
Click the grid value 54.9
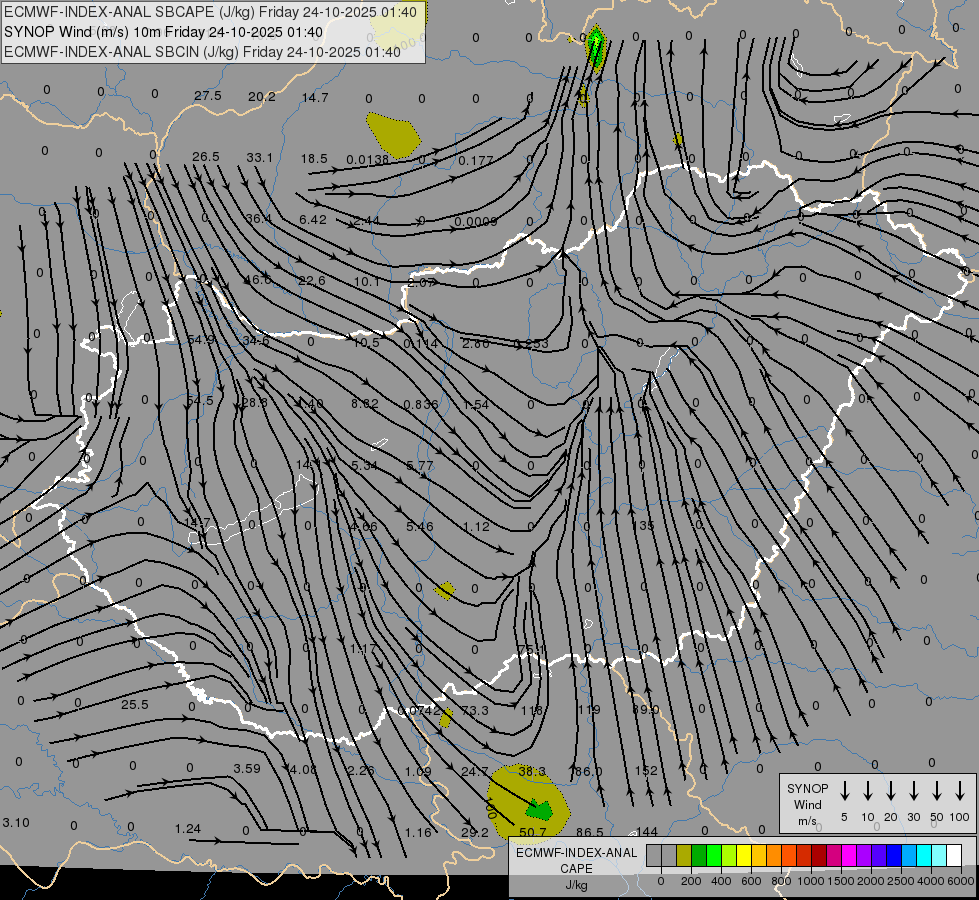pos(201,340)
